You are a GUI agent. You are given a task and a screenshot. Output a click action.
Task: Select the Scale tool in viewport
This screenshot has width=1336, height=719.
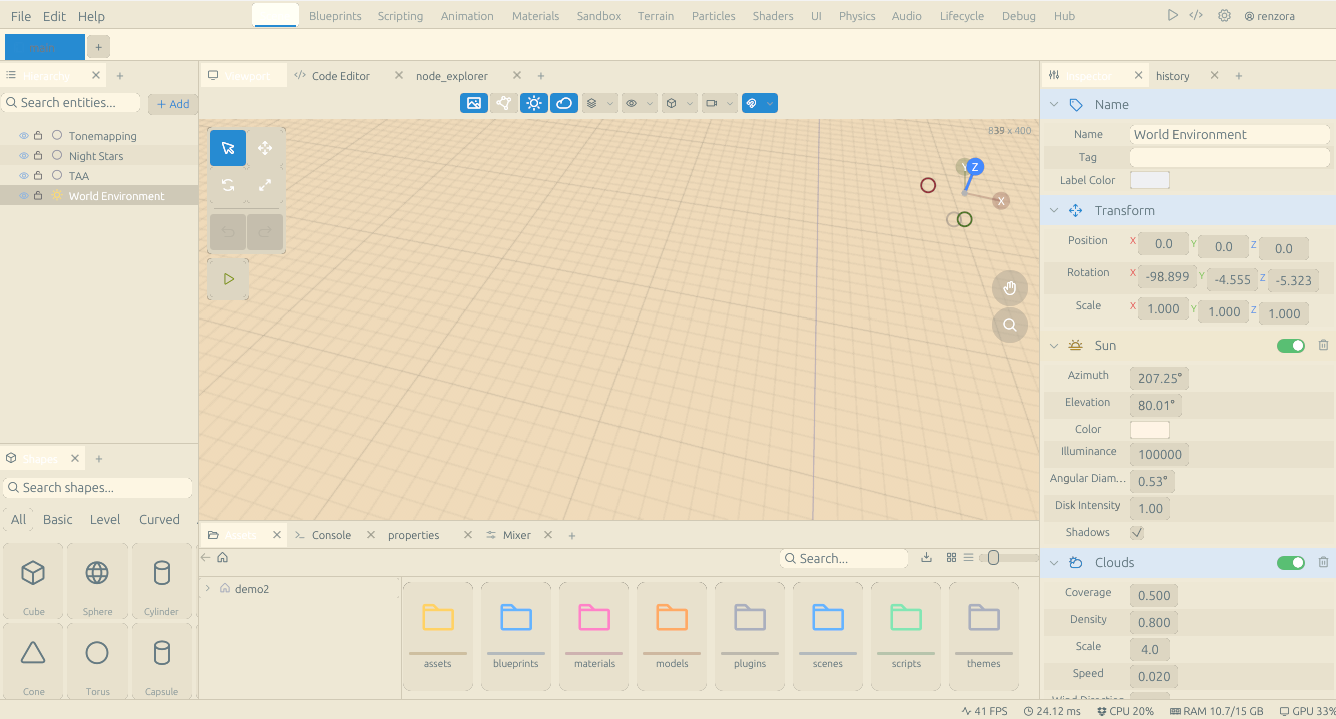[265, 185]
